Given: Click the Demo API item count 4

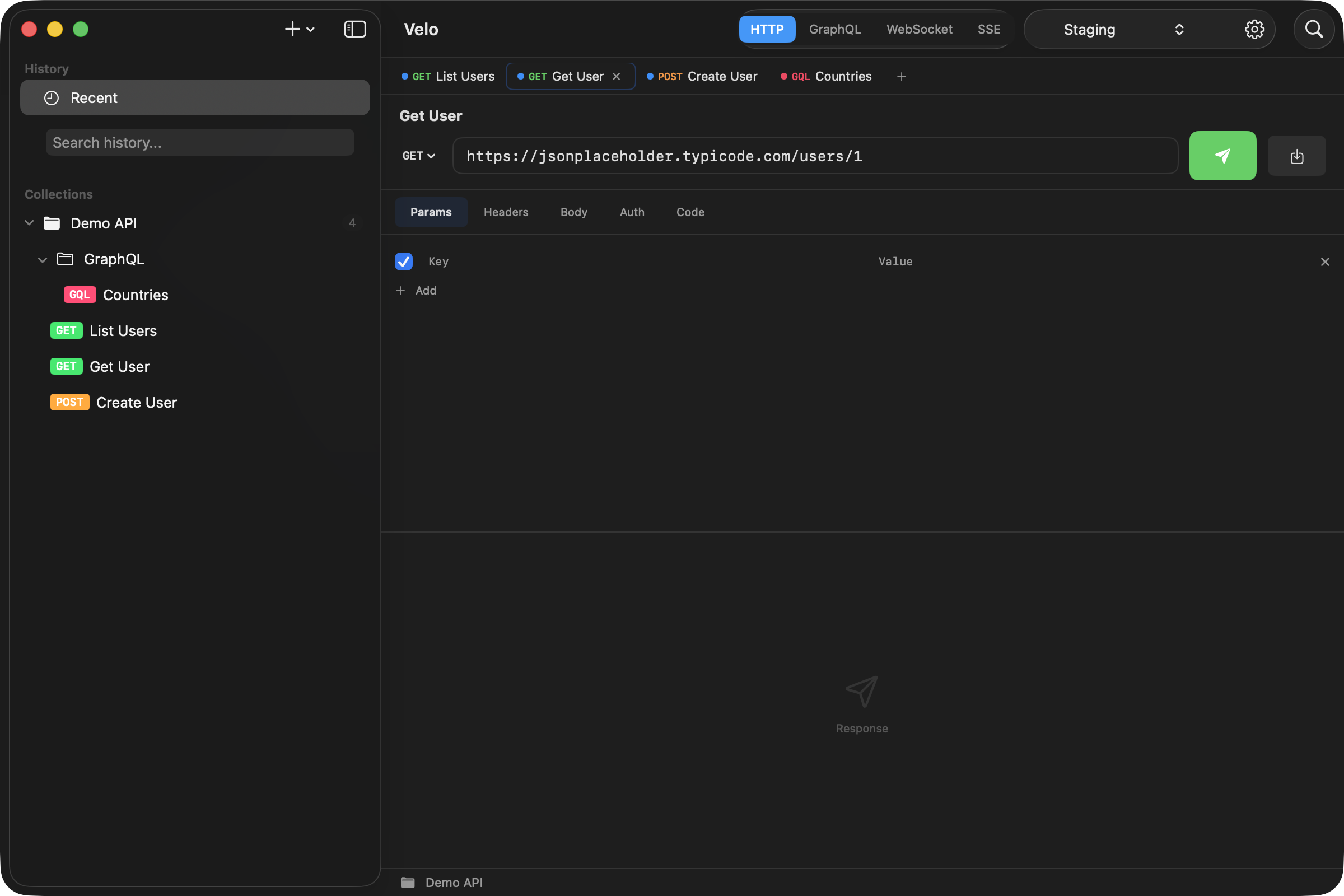Looking at the screenshot, I should click(352, 223).
